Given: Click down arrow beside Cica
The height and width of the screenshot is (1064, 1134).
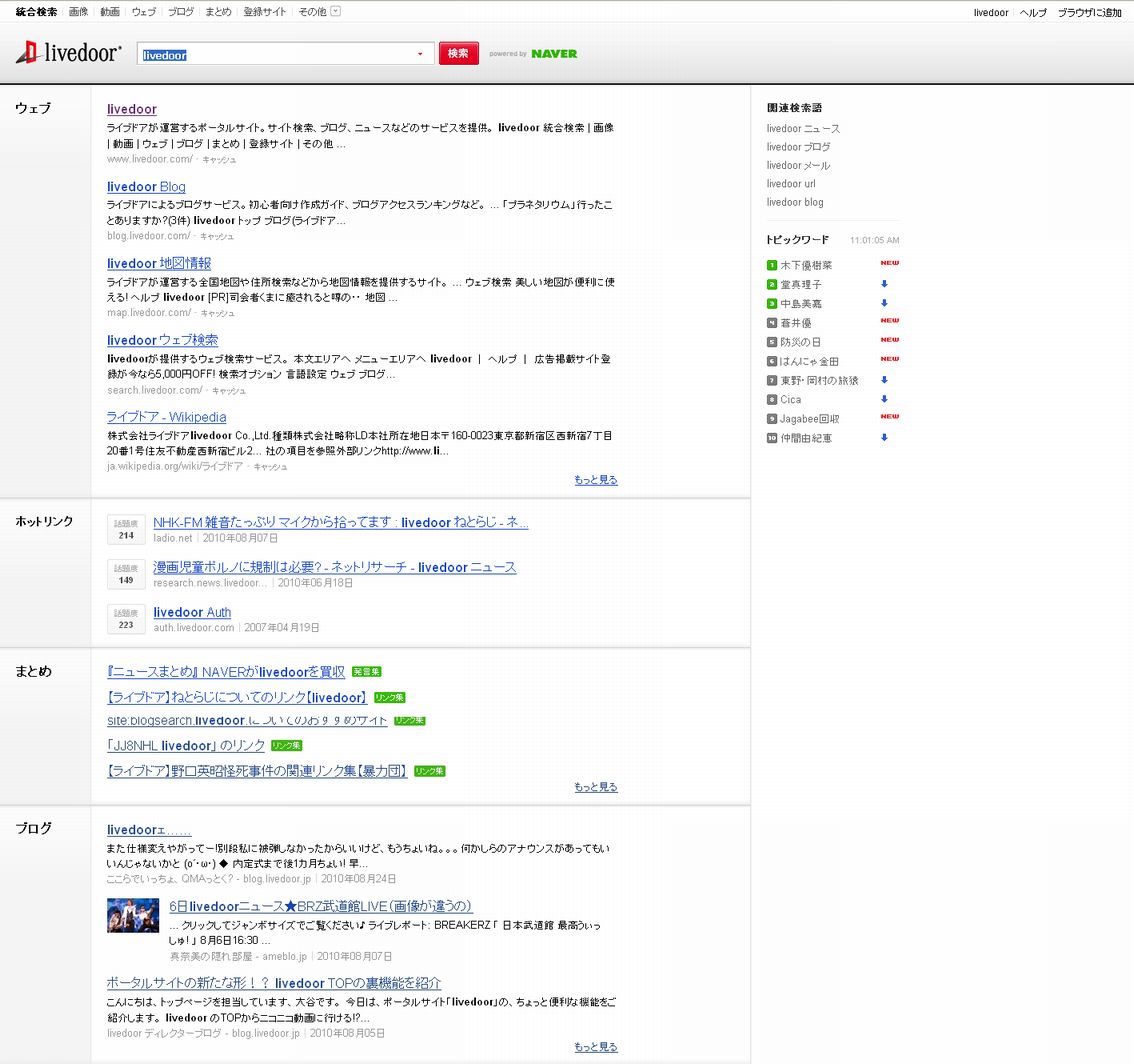Looking at the screenshot, I should click(x=884, y=399).
